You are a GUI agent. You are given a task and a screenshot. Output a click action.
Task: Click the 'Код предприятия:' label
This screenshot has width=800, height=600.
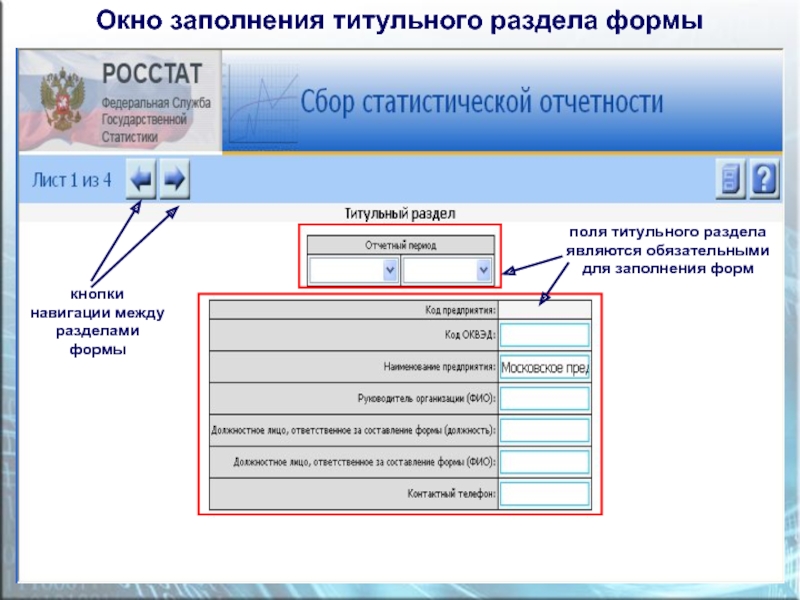[460, 310]
